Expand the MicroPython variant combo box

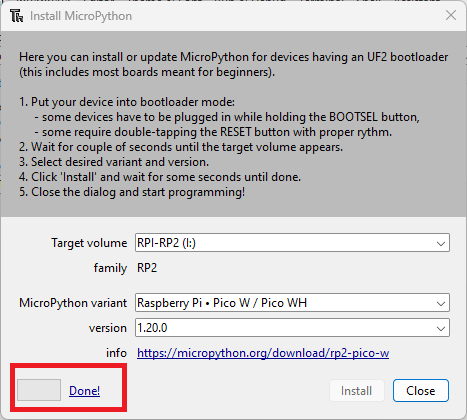click(x=292, y=303)
